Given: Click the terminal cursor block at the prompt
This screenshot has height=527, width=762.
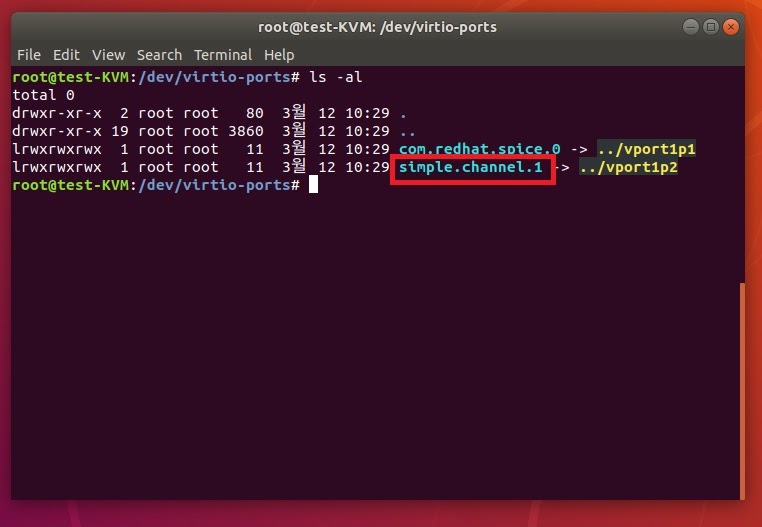Looking at the screenshot, I should (313, 185).
